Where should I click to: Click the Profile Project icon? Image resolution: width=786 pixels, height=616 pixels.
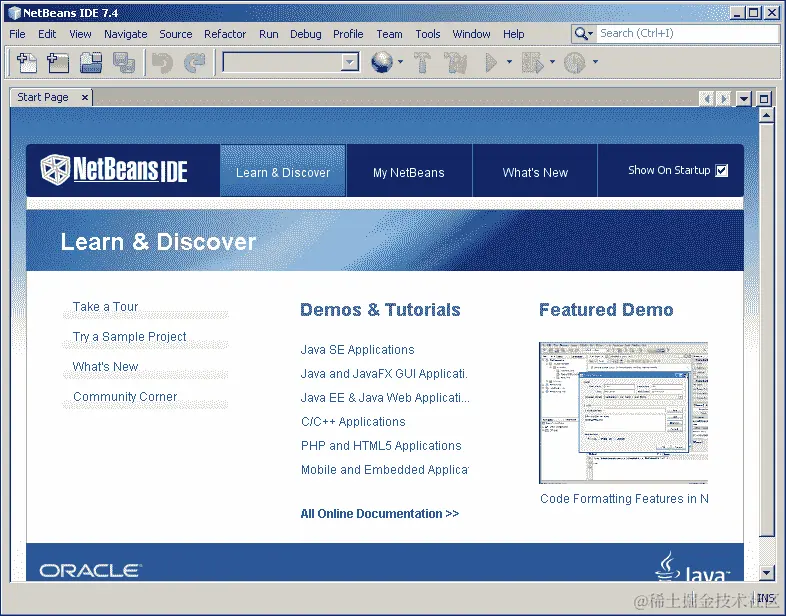(x=574, y=63)
